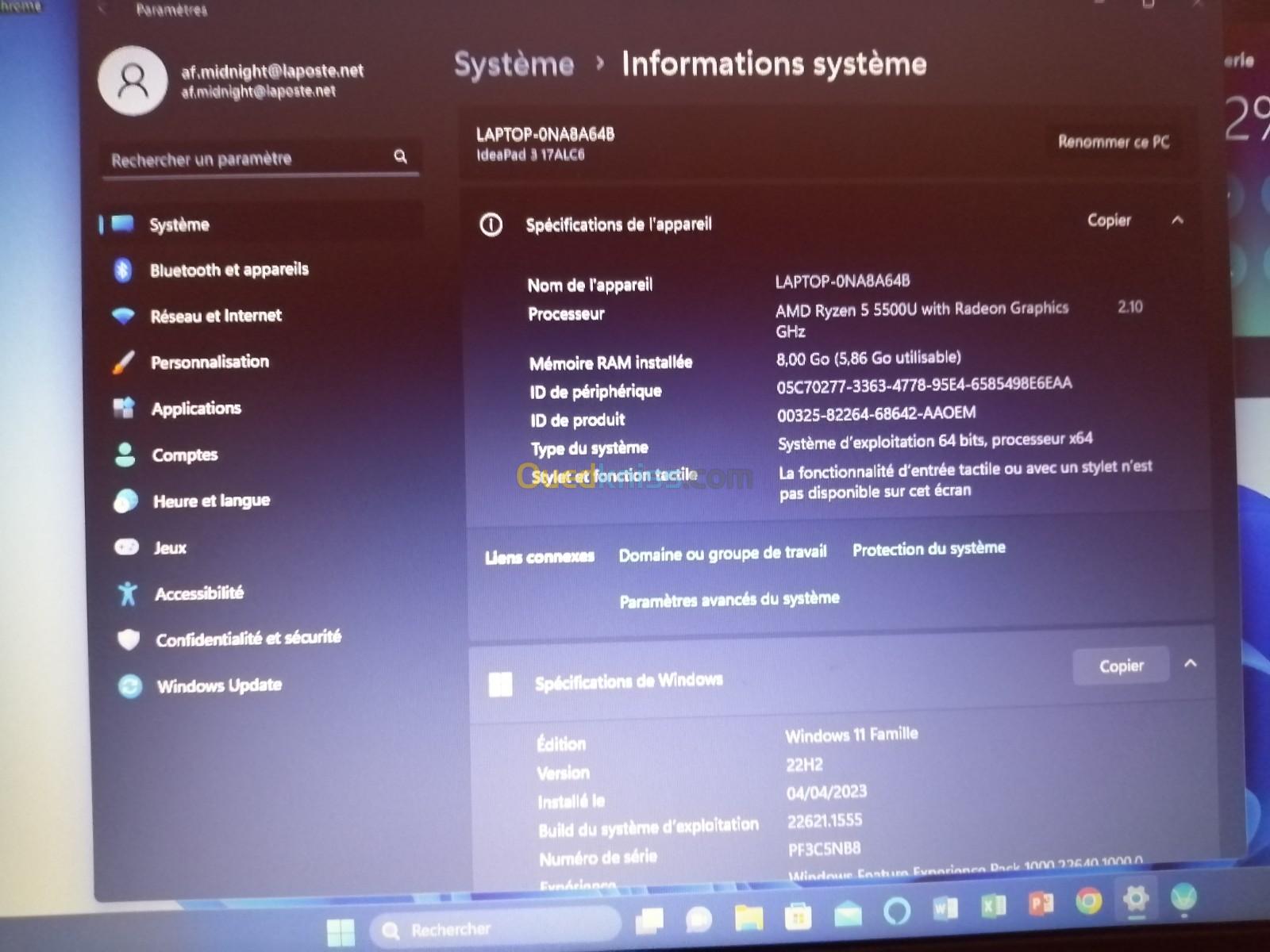Select the serial number PF3C5NB8

tap(824, 849)
